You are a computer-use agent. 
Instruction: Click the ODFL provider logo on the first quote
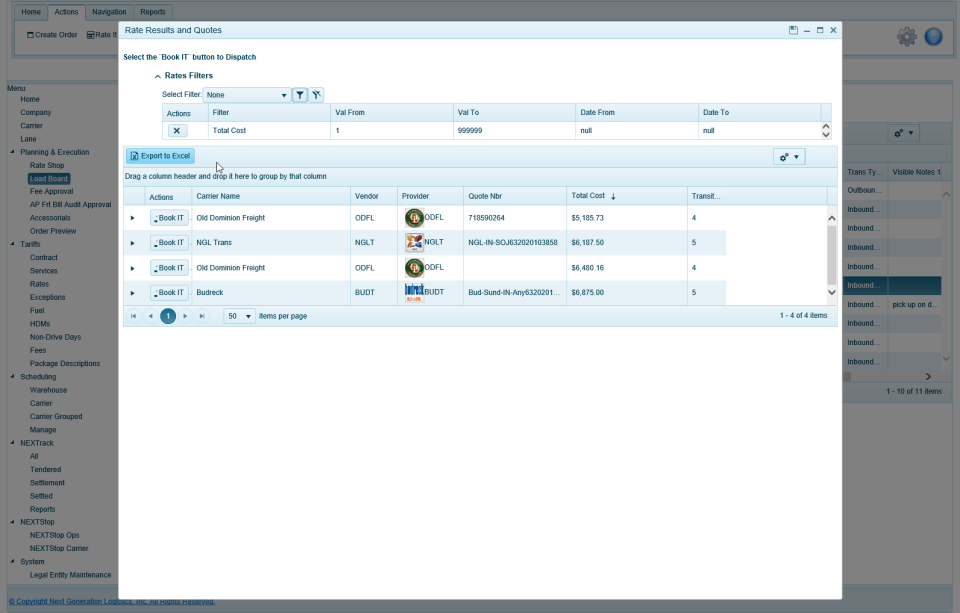click(413, 217)
